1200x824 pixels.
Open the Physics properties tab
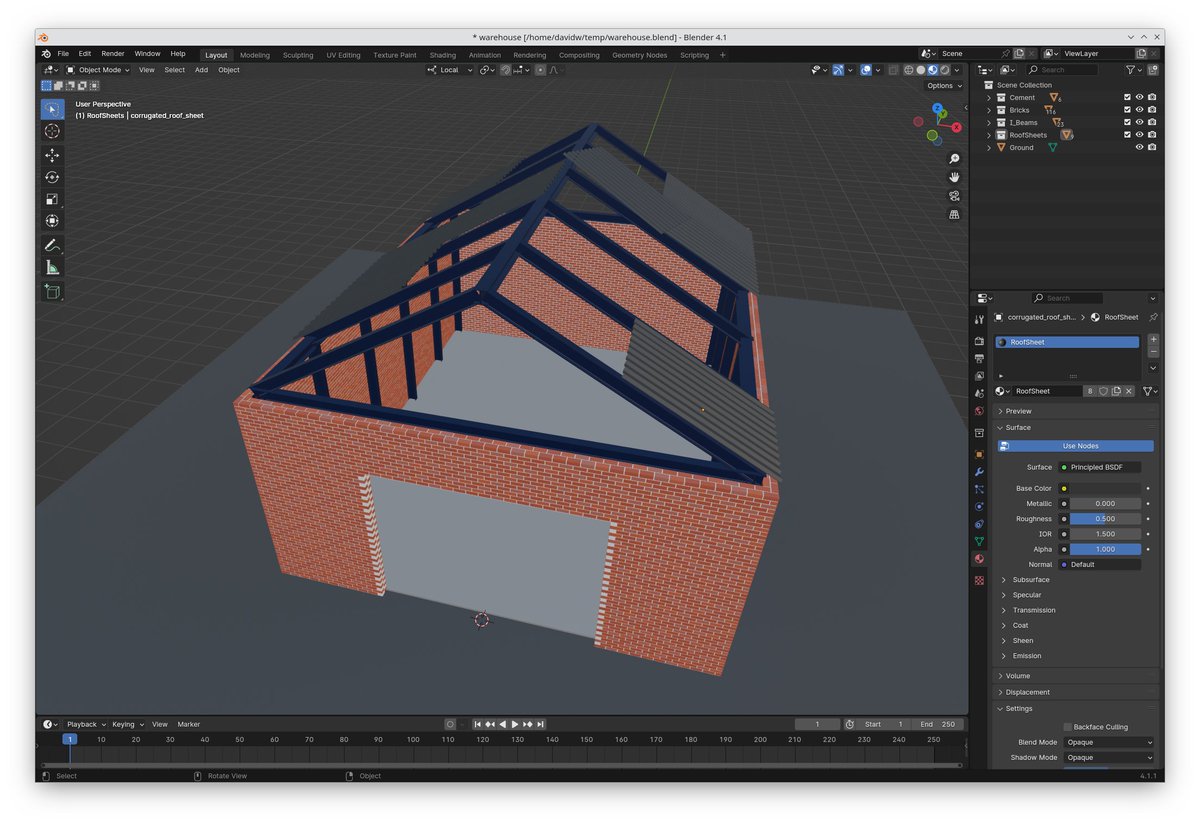(x=979, y=506)
